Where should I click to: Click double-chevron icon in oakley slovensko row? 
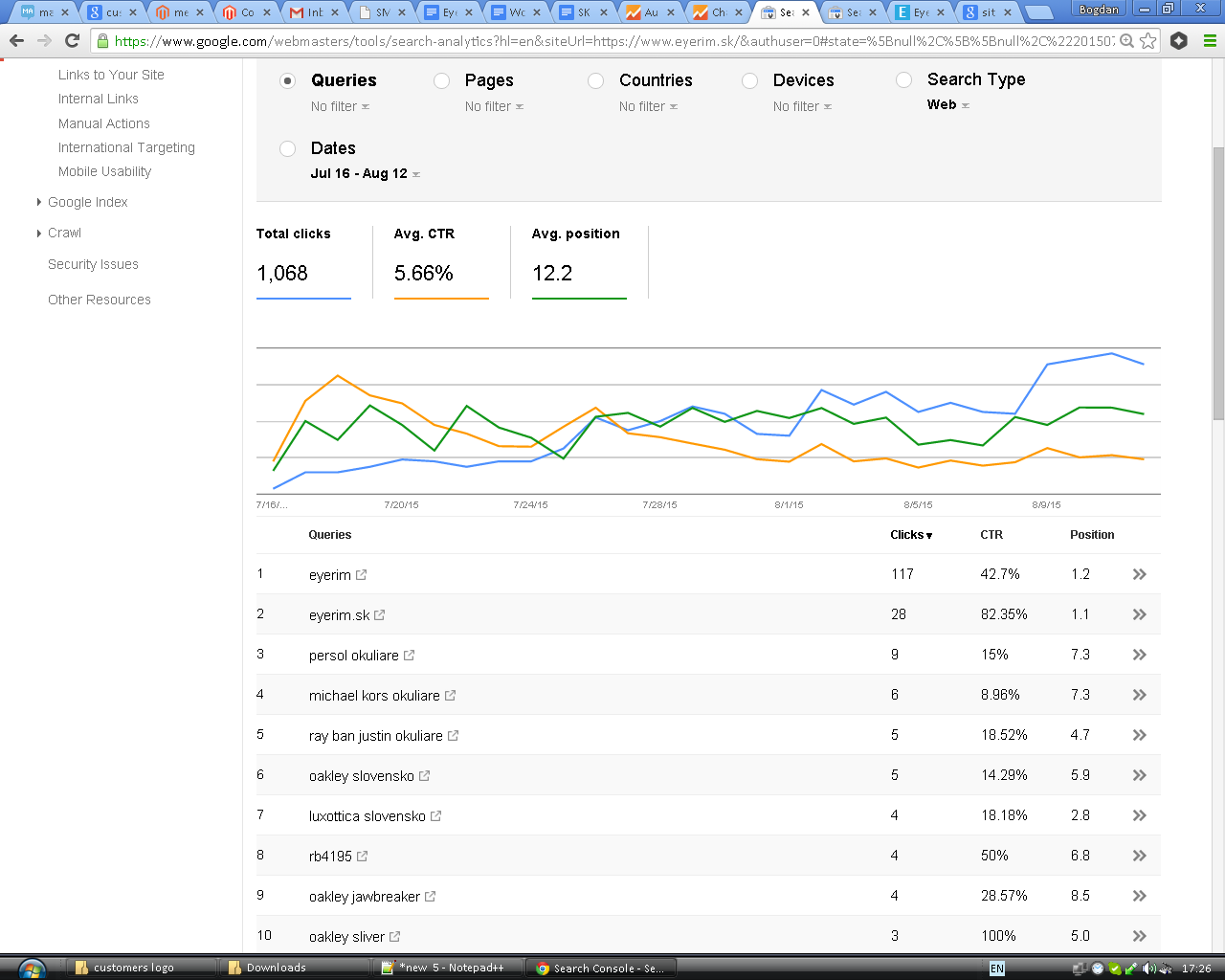click(x=1139, y=775)
